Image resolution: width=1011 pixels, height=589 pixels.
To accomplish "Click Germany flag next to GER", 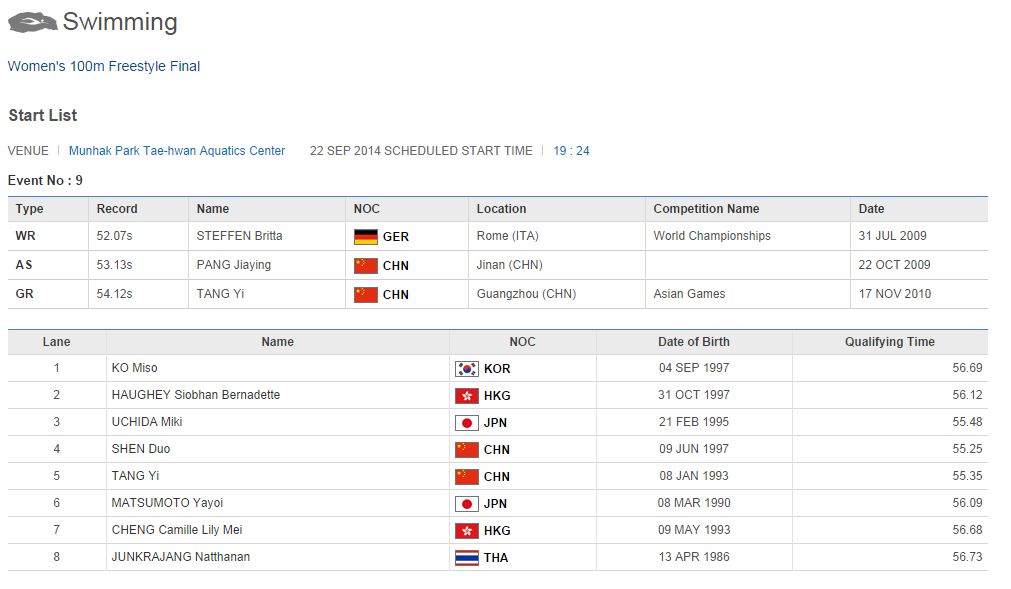I will tap(366, 237).
